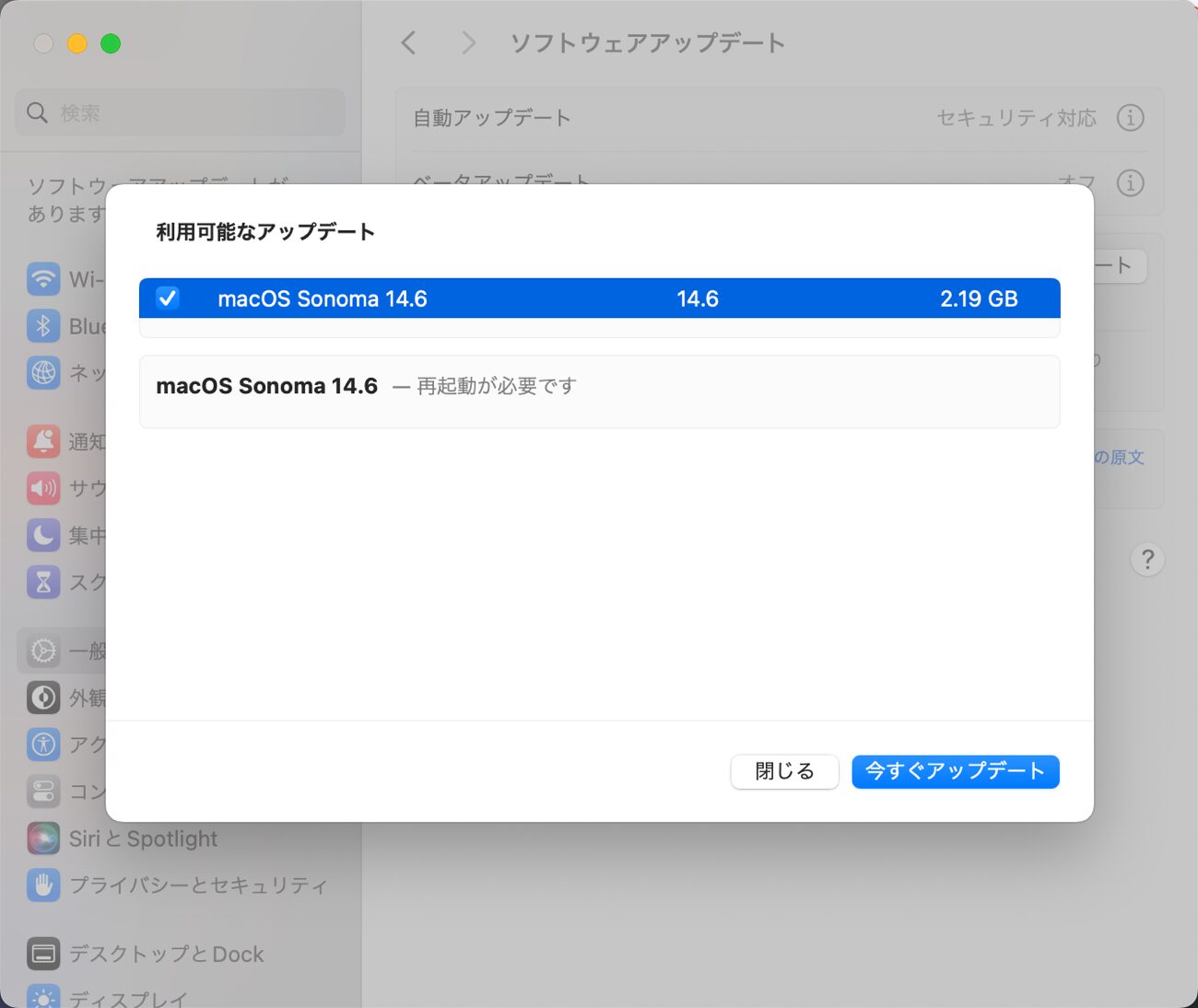
Task: Click the green zoom window button
Action: (x=111, y=43)
